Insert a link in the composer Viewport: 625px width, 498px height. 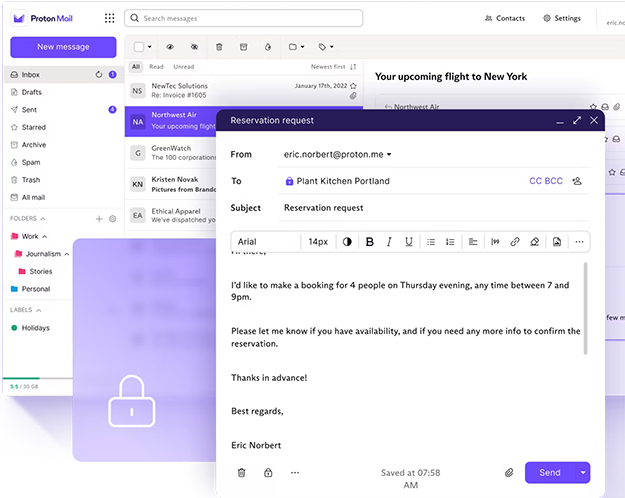[515, 242]
